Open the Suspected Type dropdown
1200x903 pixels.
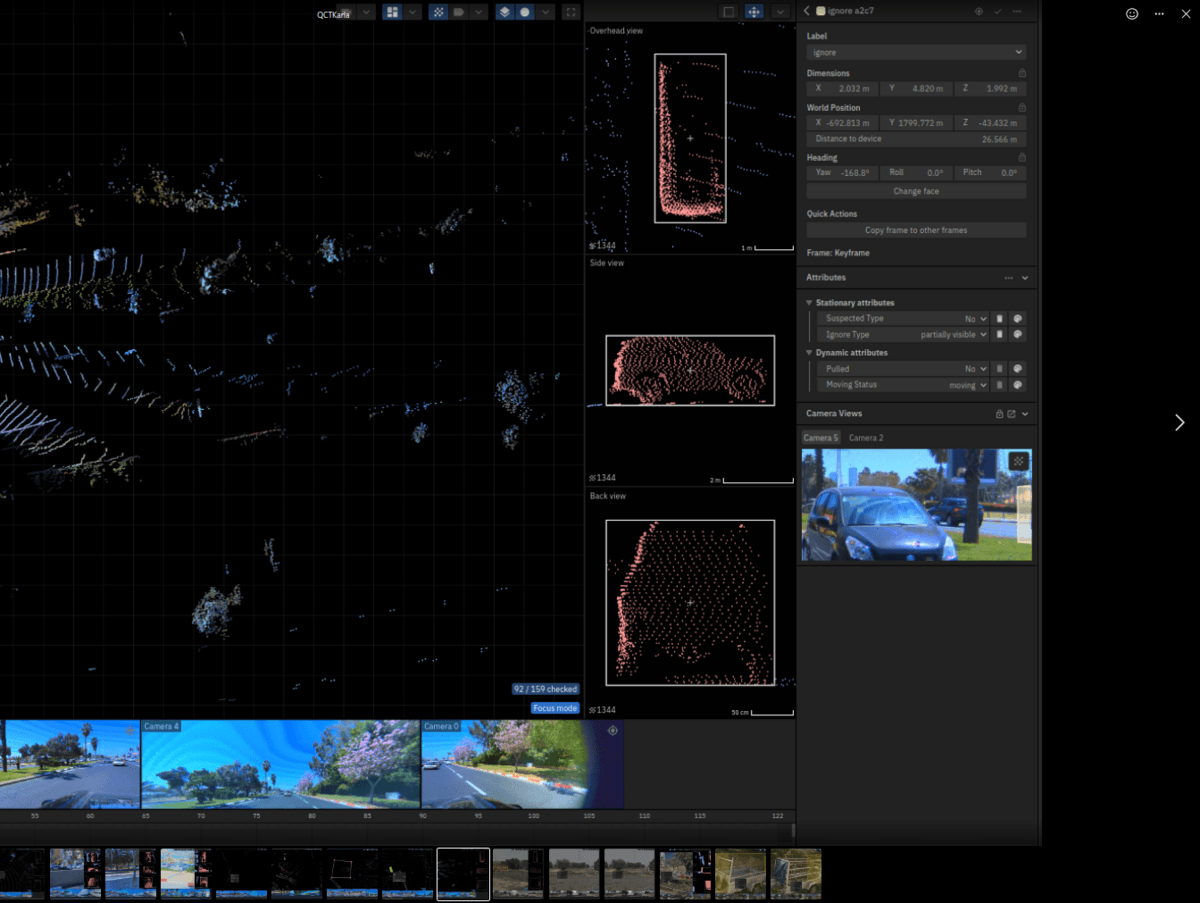coord(903,319)
